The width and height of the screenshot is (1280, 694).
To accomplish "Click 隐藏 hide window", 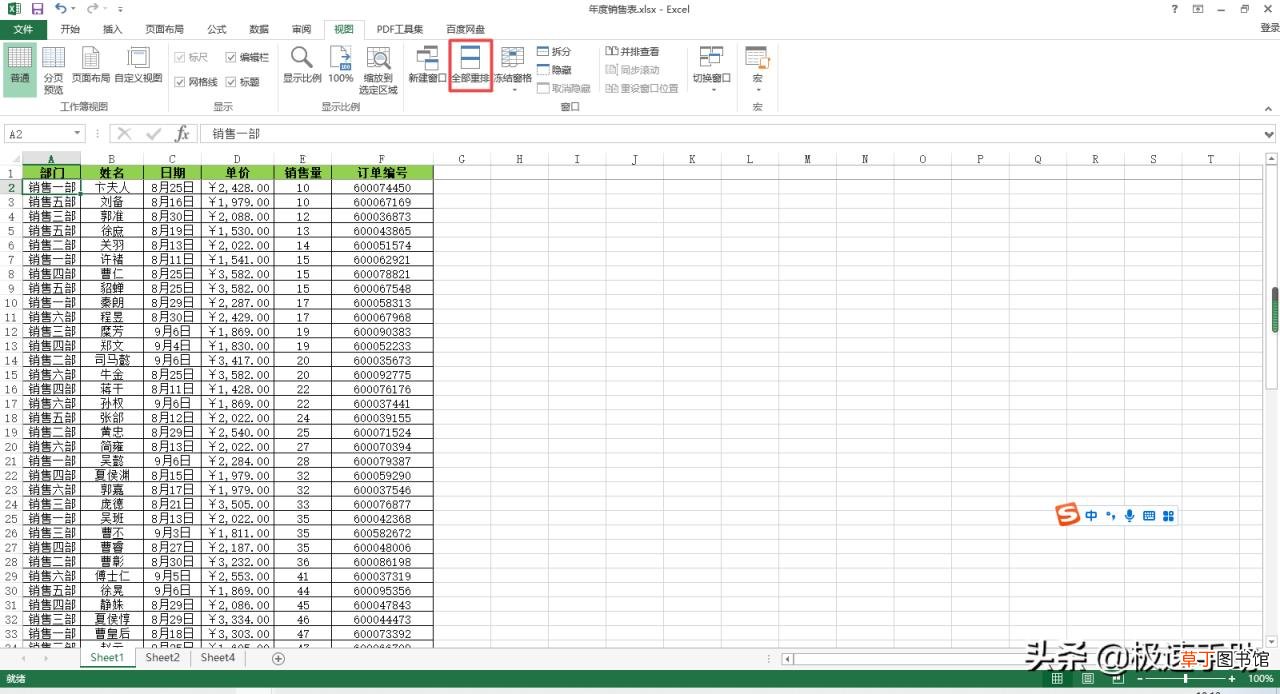I will (x=554, y=70).
